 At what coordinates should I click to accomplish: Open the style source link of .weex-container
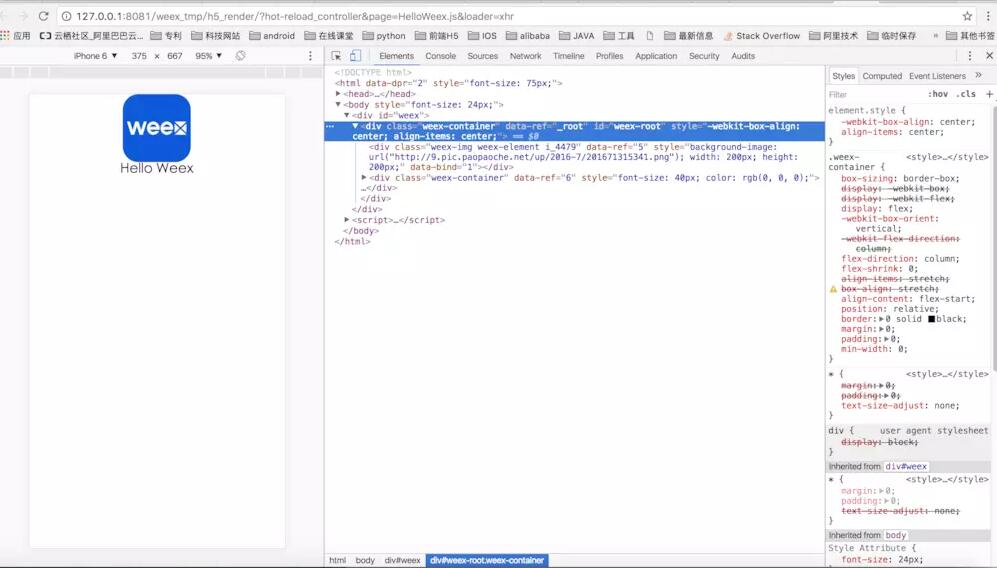(x=947, y=156)
